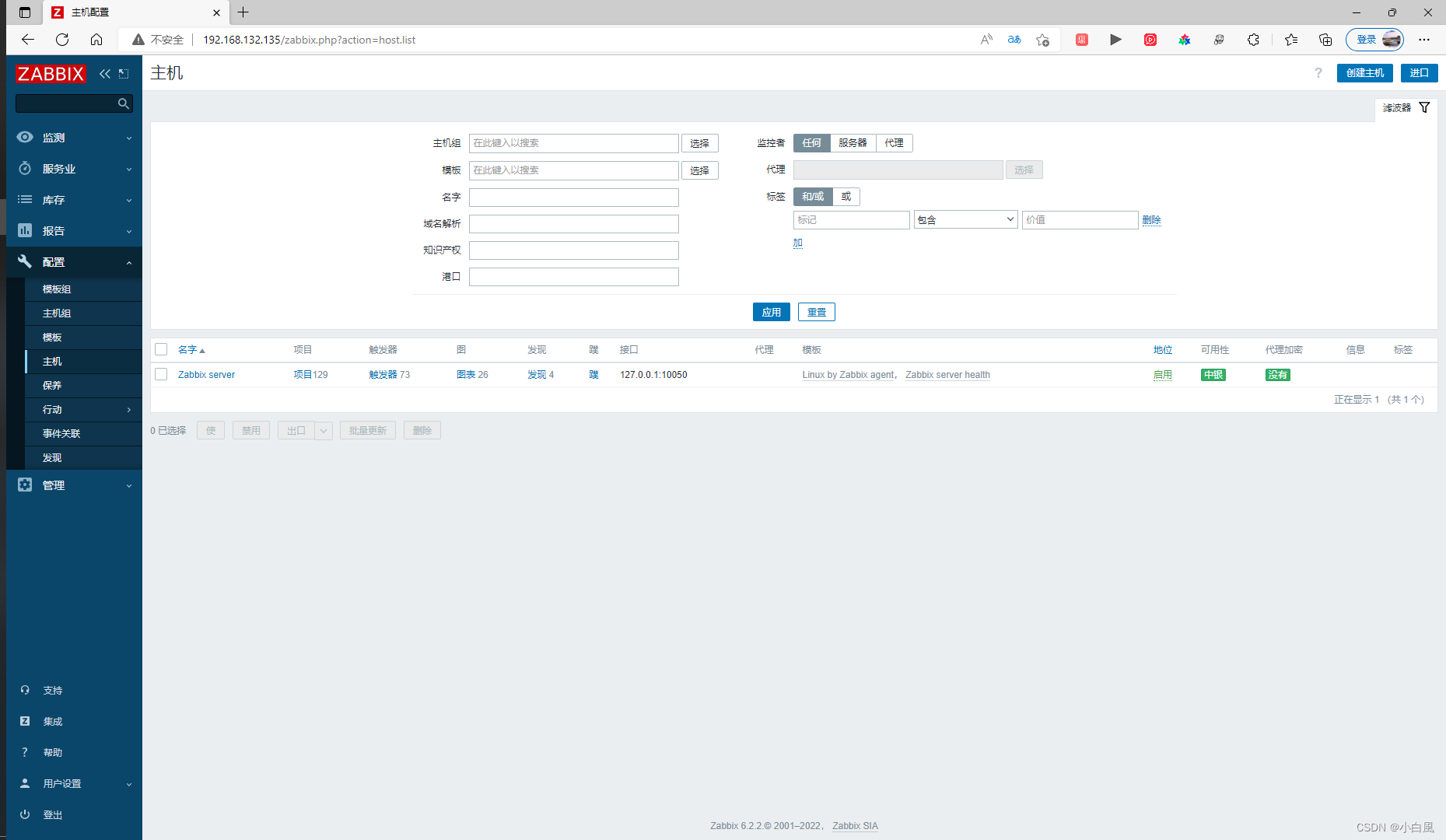This screenshot has height=840, width=1446.
Task: Expand the 报告 menu chevron
Action: click(129, 232)
